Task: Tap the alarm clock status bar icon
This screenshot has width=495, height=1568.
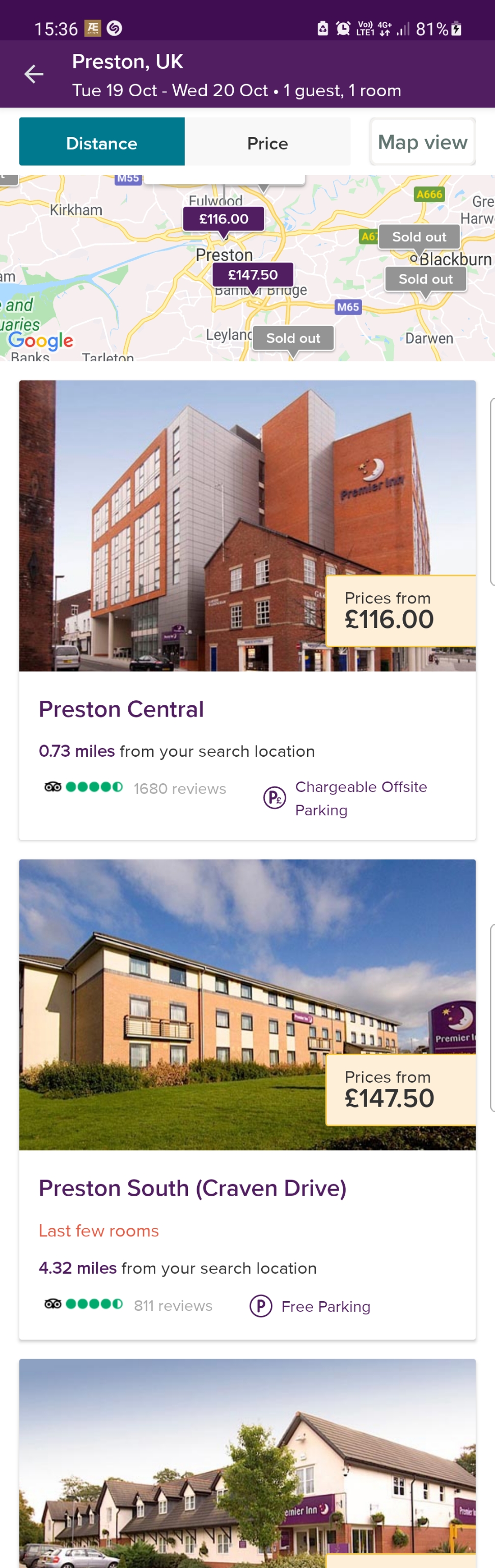Action: click(x=343, y=28)
